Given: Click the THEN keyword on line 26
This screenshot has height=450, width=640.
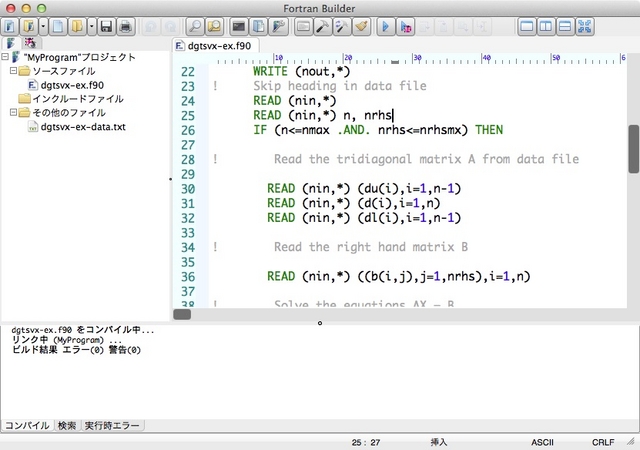Looking at the screenshot, I should coord(489,130).
